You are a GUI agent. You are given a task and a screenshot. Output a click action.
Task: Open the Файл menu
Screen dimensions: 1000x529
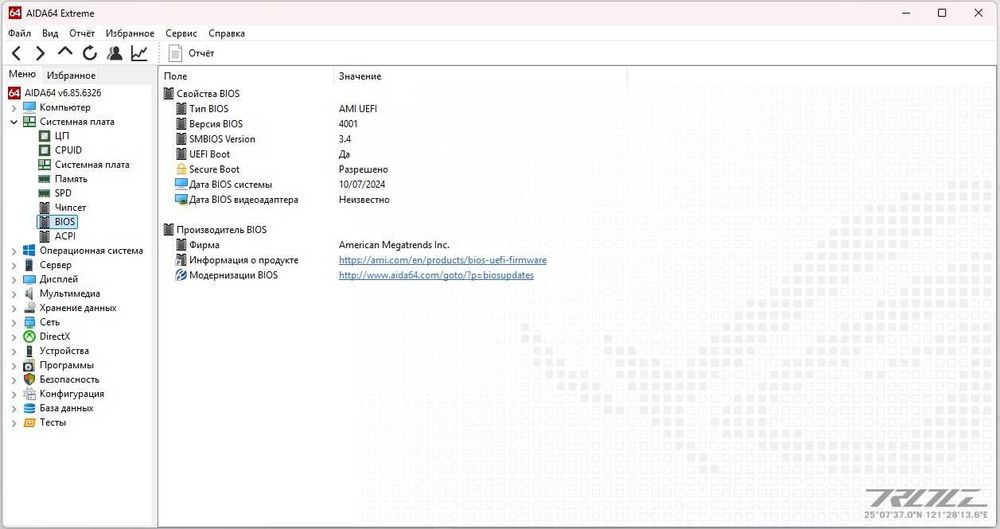pyautogui.click(x=20, y=33)
